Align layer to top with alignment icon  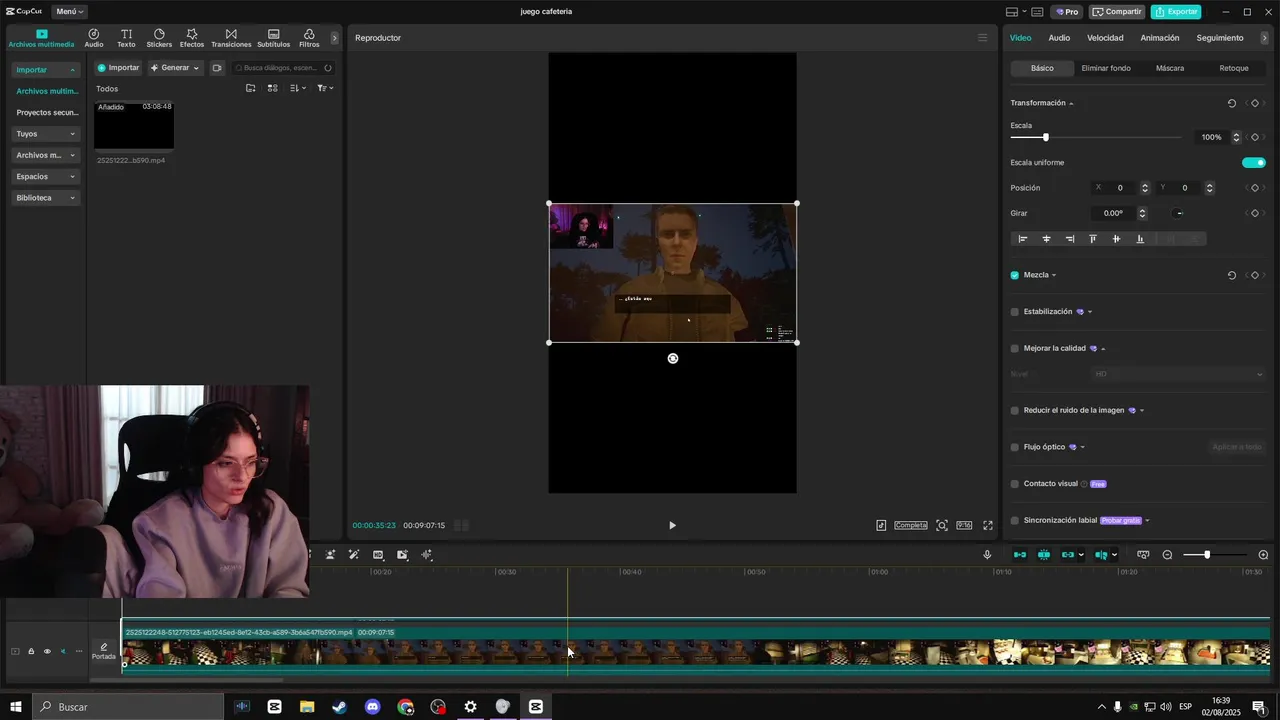pos(1092,239)
